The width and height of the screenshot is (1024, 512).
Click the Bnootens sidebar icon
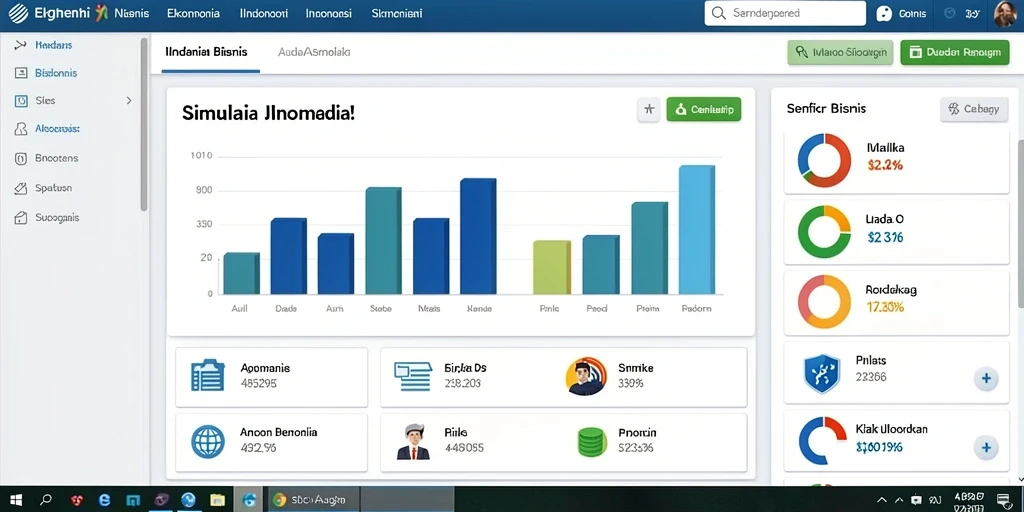[21, 158]
